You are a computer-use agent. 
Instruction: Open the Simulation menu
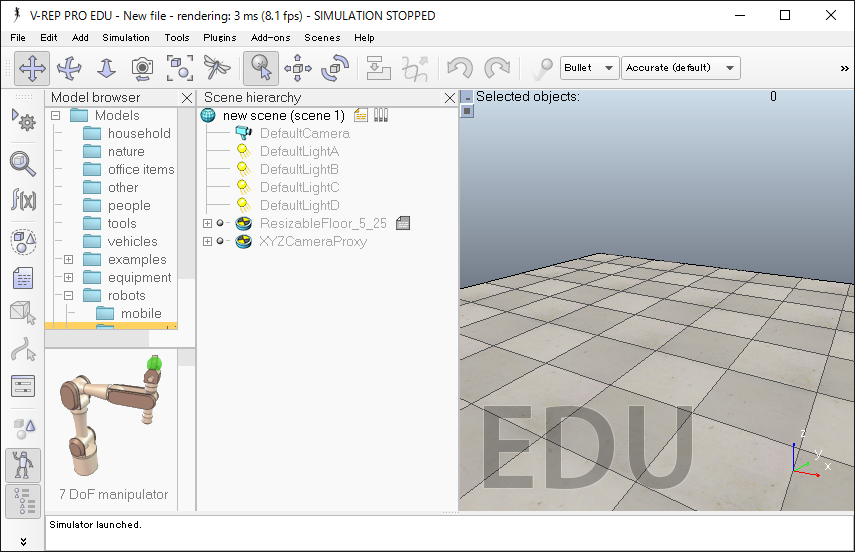[126, 38]
